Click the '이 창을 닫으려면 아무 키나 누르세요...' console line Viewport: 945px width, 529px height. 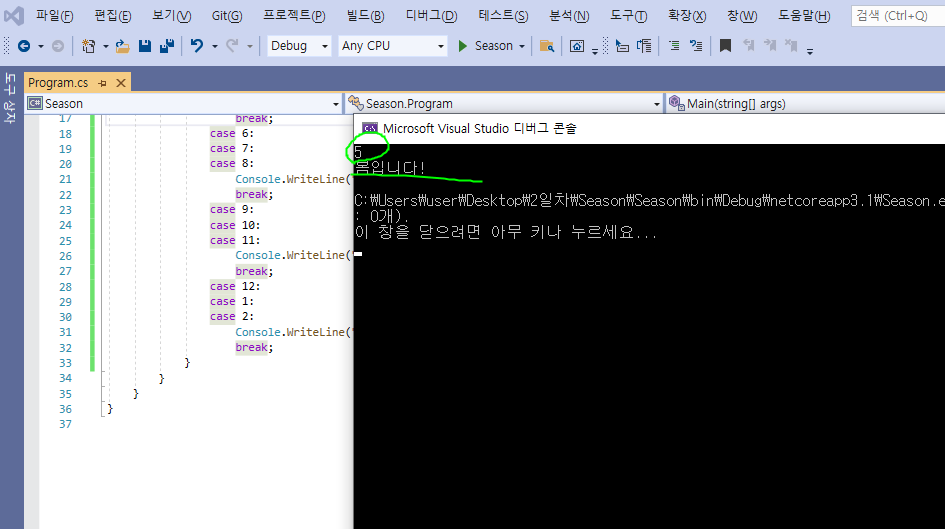[x=506, y=233]
